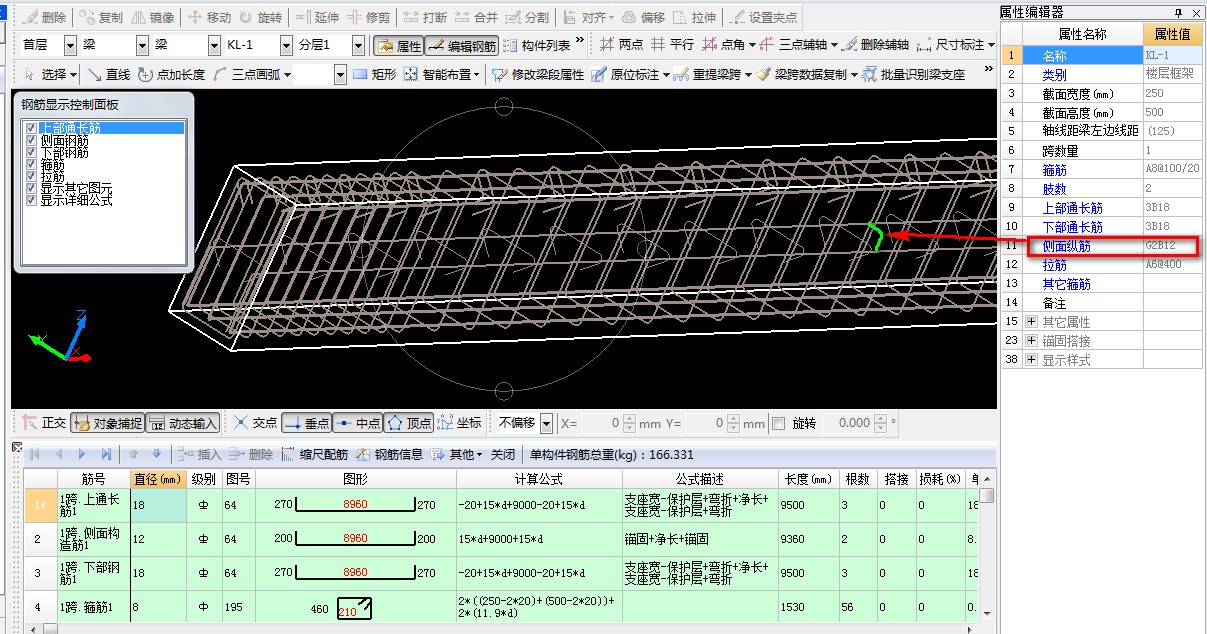Expand 显示样式 group

pos(1032,360)
